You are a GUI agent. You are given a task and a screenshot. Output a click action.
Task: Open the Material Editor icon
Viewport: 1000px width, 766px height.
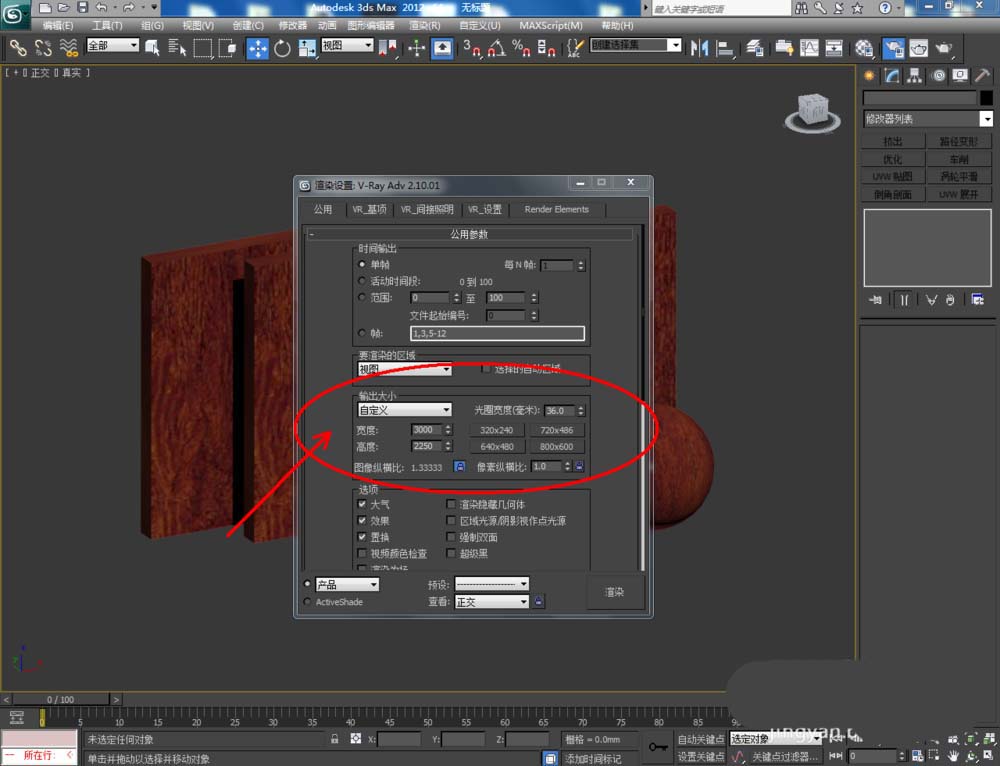[864, 48]
